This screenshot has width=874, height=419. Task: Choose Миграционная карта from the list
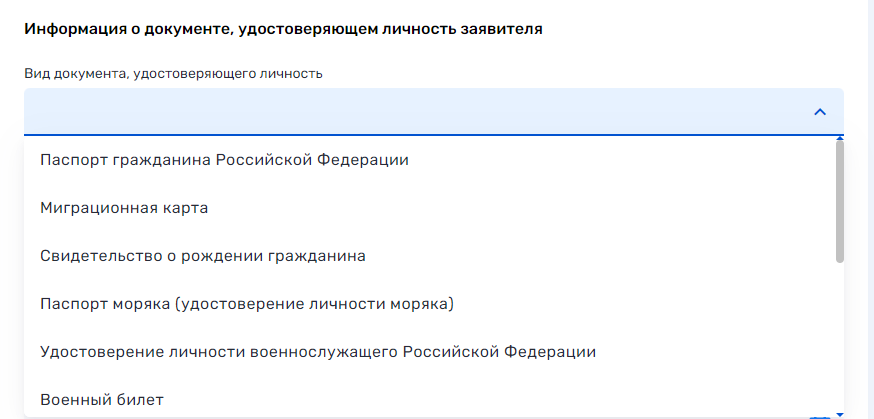[x=124, y=208]
